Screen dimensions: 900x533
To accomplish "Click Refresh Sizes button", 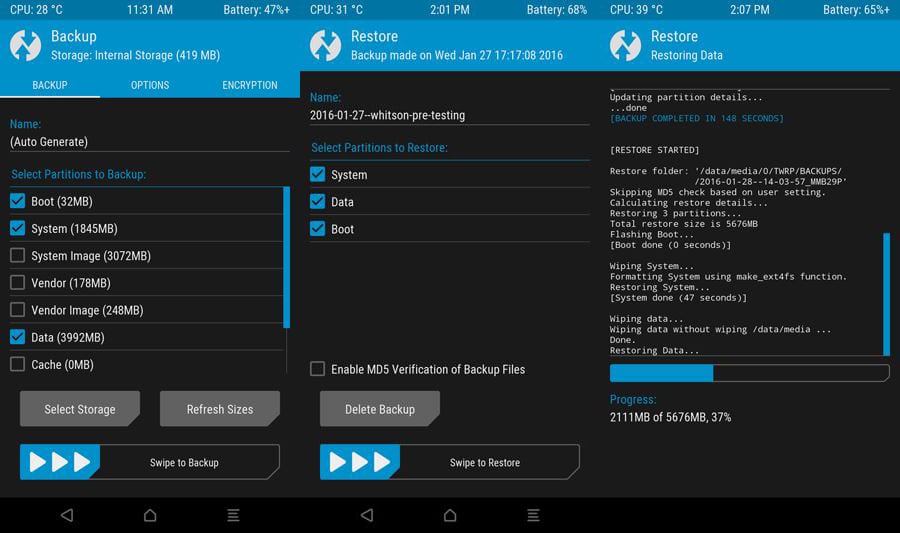I will click(220, 409).
